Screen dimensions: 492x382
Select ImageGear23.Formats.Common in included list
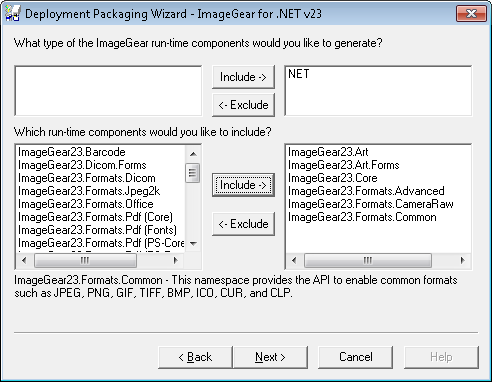tap(362, 217)
